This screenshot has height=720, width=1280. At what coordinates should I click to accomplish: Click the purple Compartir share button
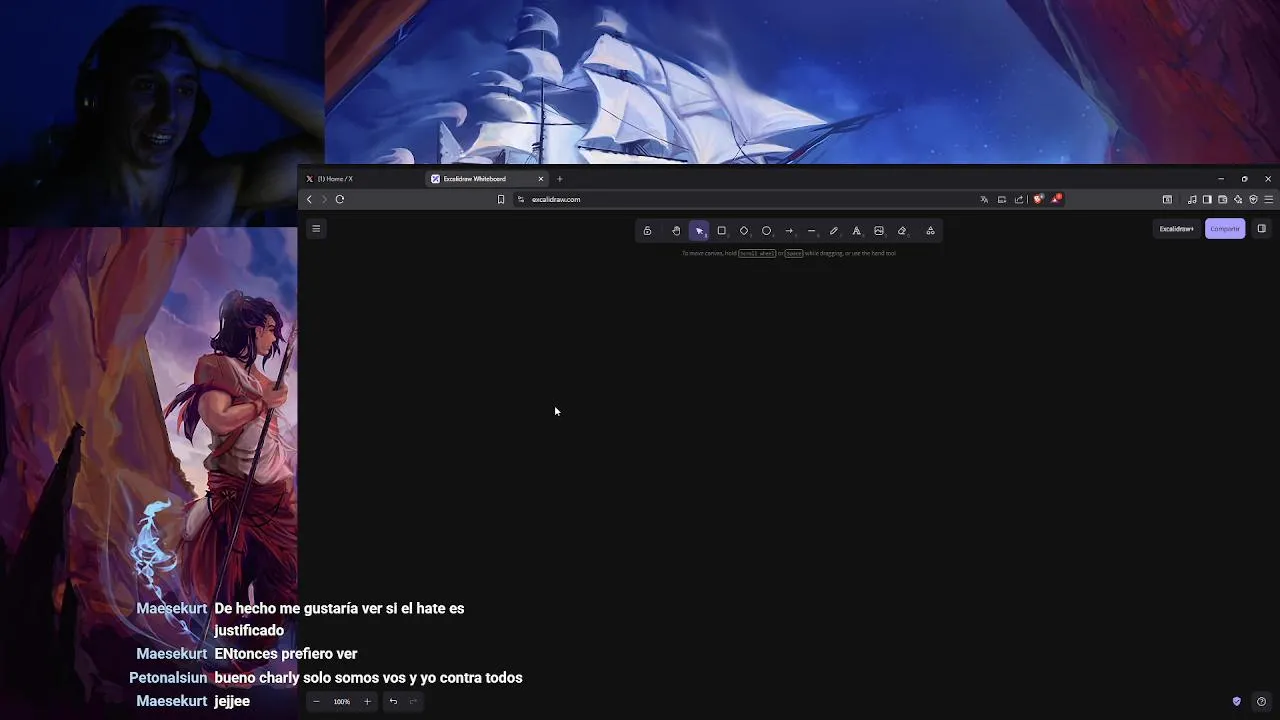pyautogui.click(x=1225, y=229)
